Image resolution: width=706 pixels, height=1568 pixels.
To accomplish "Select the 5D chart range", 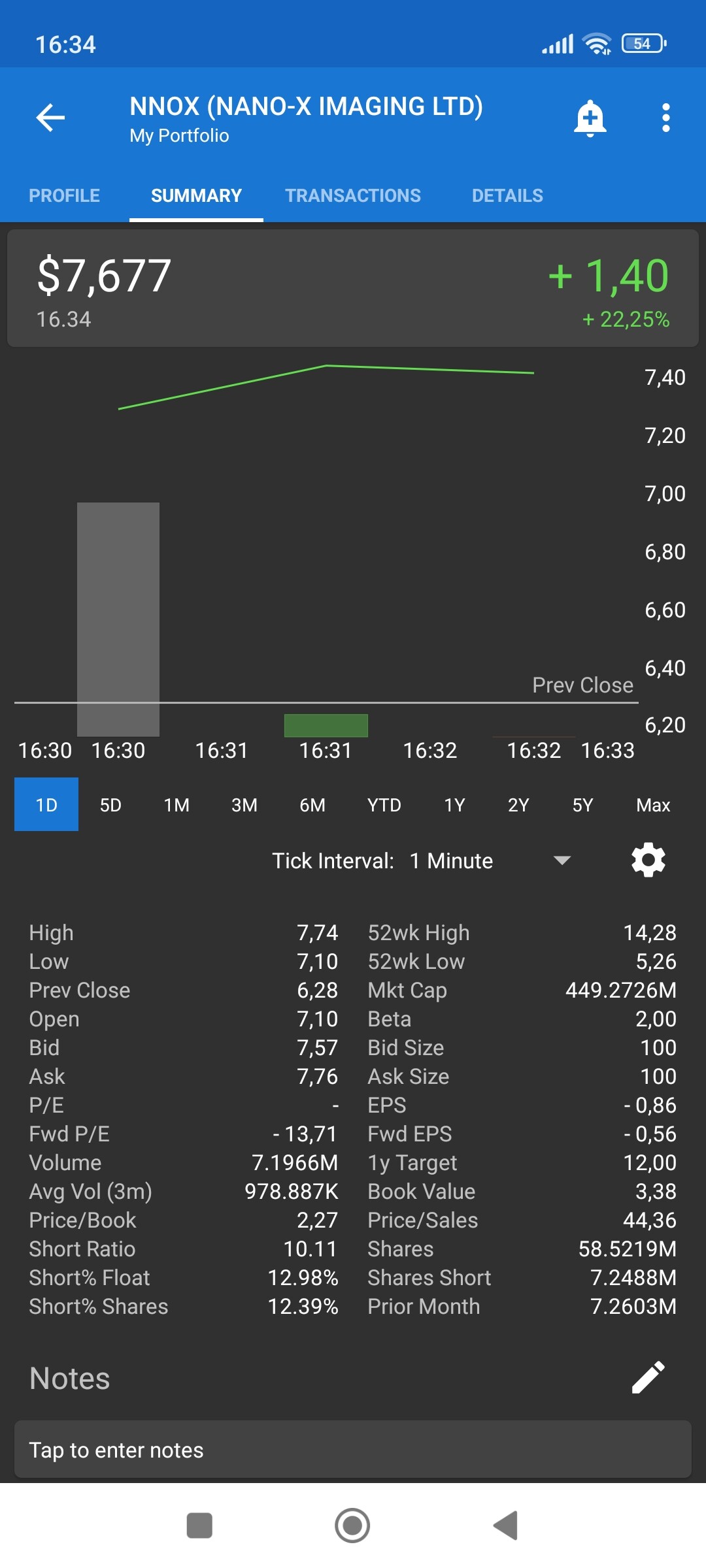I will pos(110,805).
